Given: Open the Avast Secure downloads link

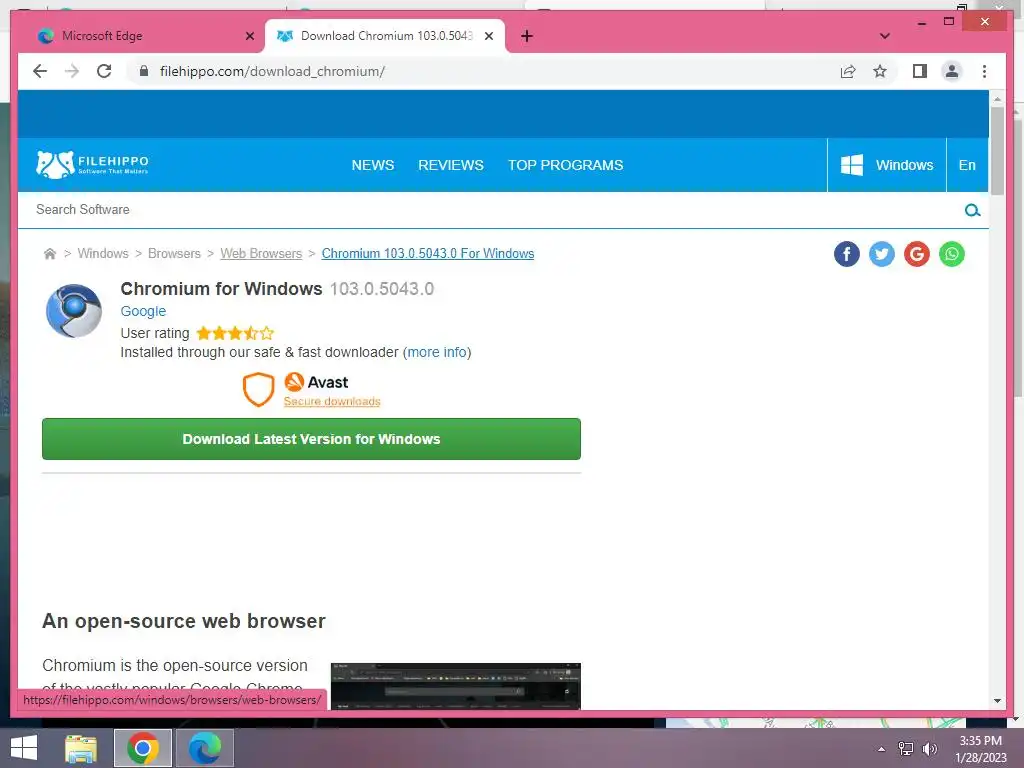Looking at the screenshot, I should (332, 401).
